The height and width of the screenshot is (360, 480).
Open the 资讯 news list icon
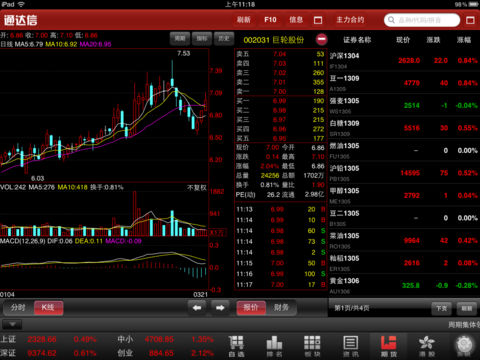(x=351, y=346)
